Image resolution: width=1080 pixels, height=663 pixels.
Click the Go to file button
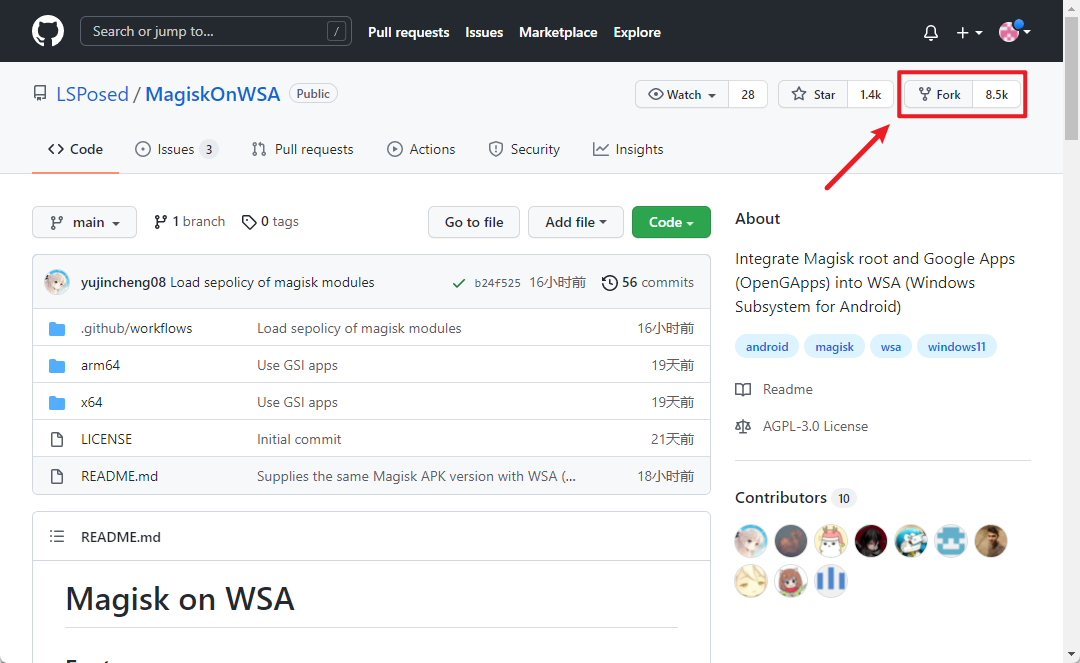click(473, 222)
